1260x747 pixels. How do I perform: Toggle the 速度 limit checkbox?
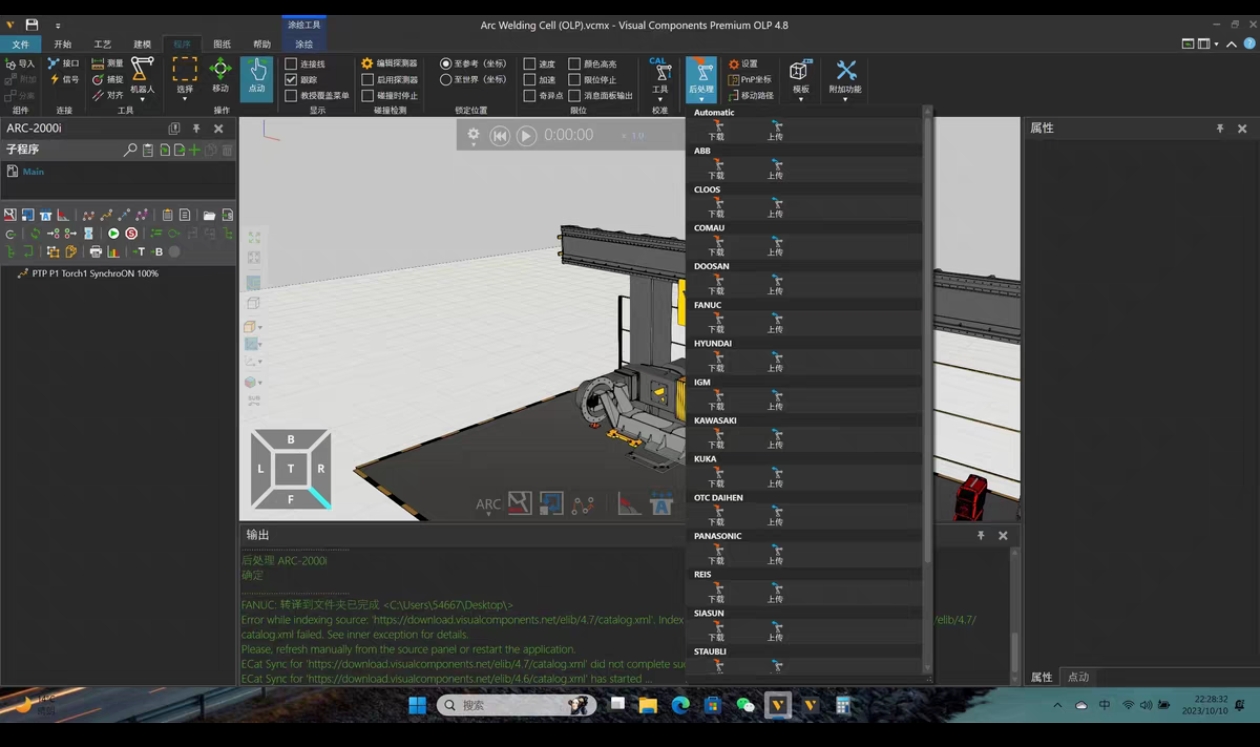(529, 64)
